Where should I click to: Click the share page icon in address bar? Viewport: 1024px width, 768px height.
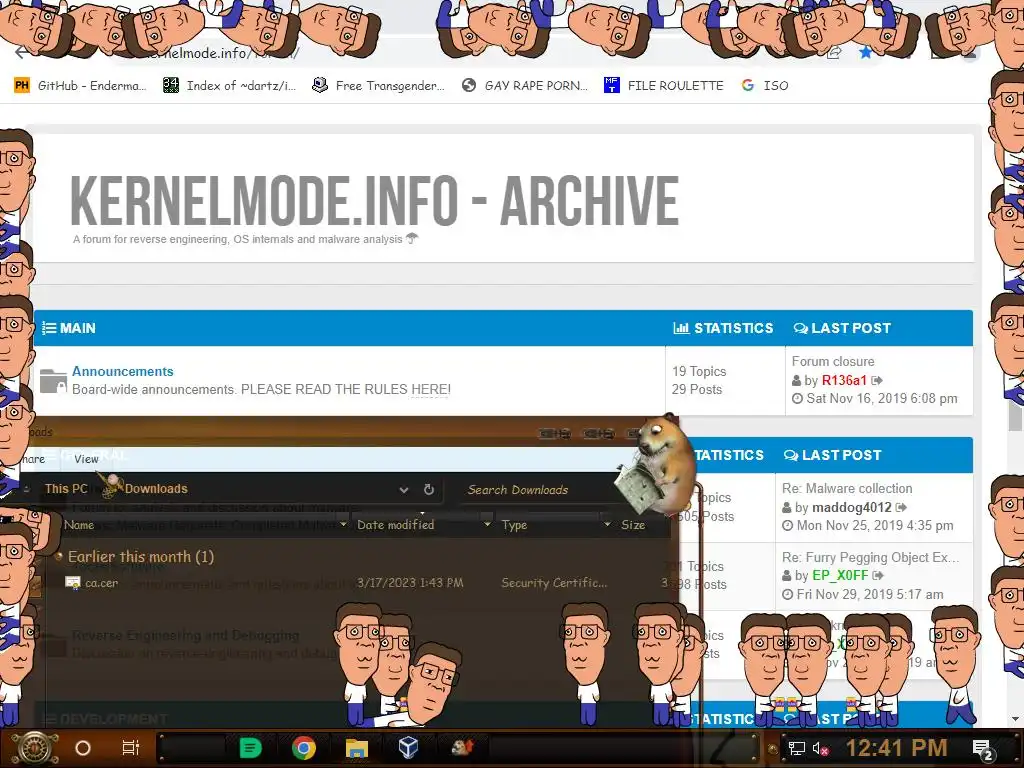coord(834,54)
